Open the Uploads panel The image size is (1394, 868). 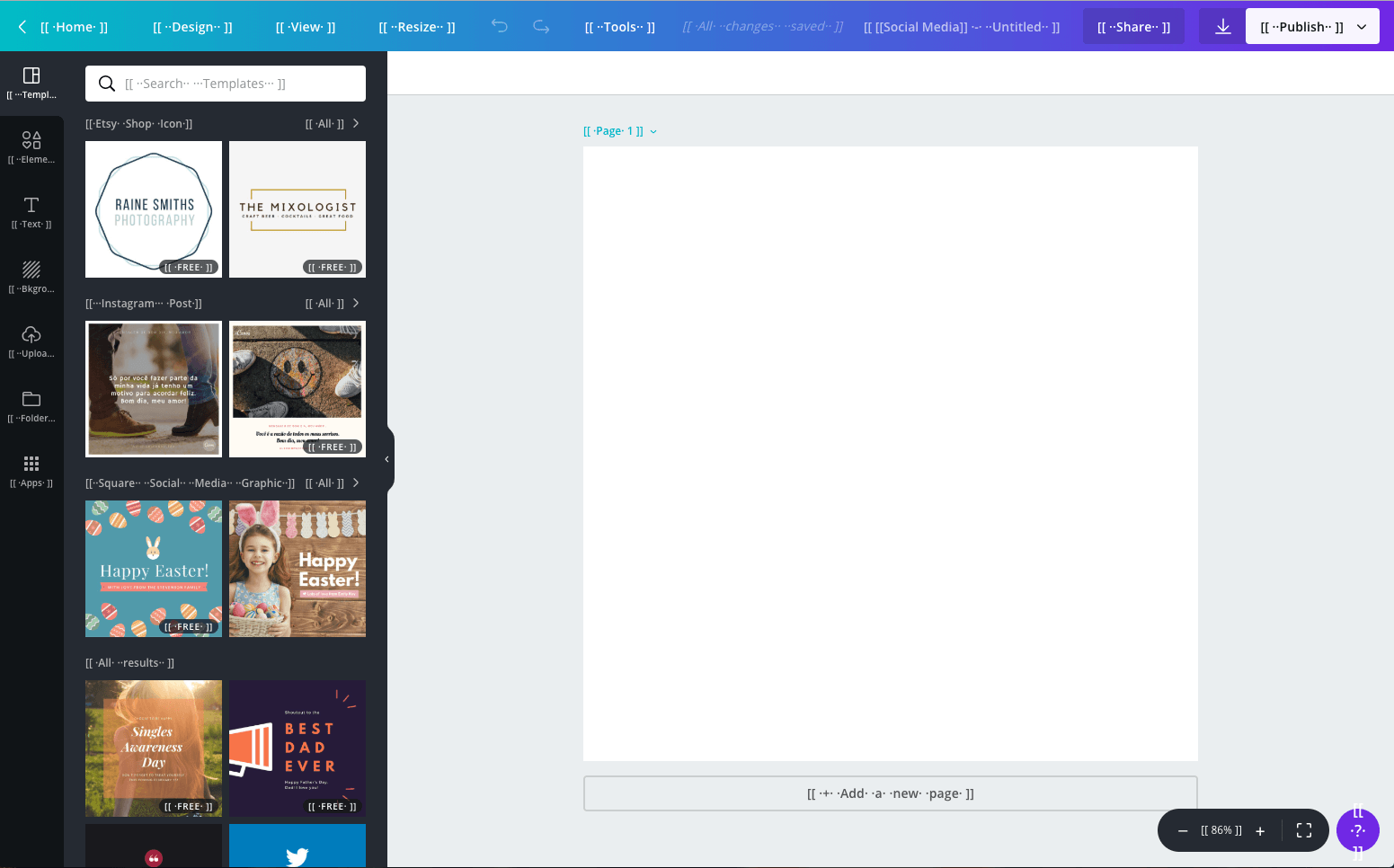[31, 341]
